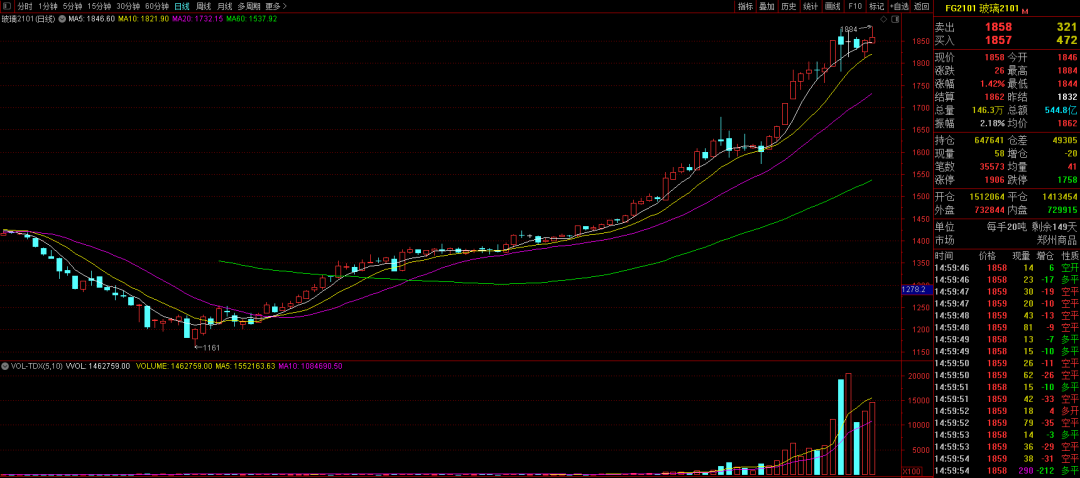Click the MA10: 1821.90 indicator label
Screen dimensions: 1080x478
click(x=143, y=19)
